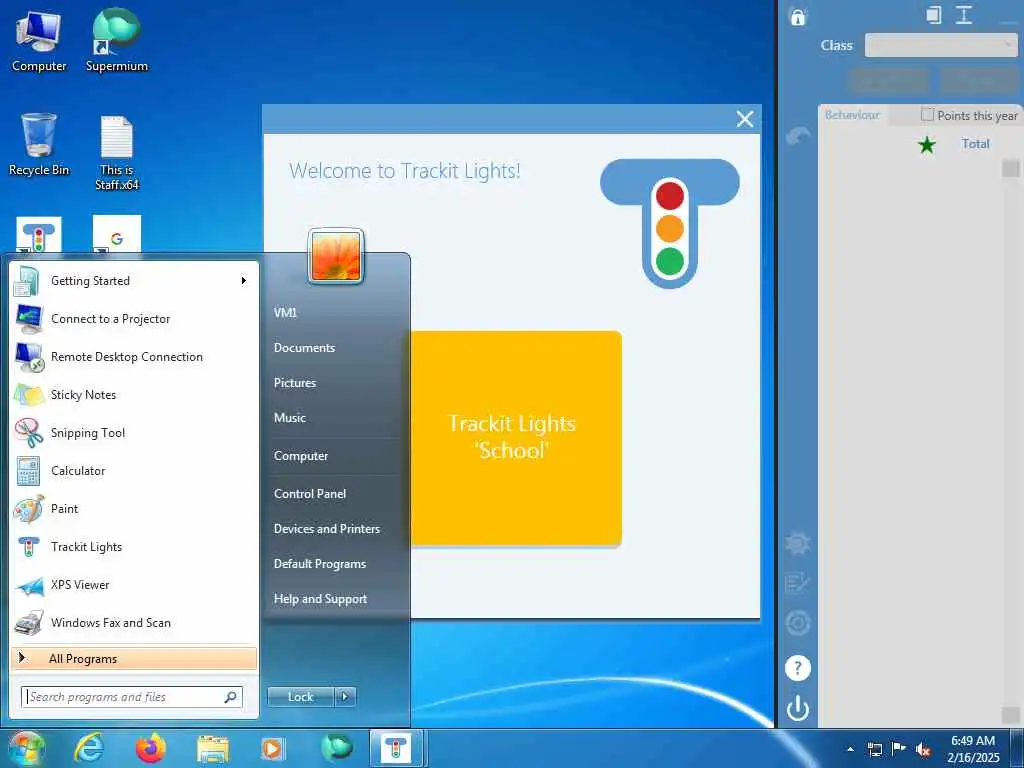
Task: Open Getting Started in Start menu
Action: coord(134,281)
